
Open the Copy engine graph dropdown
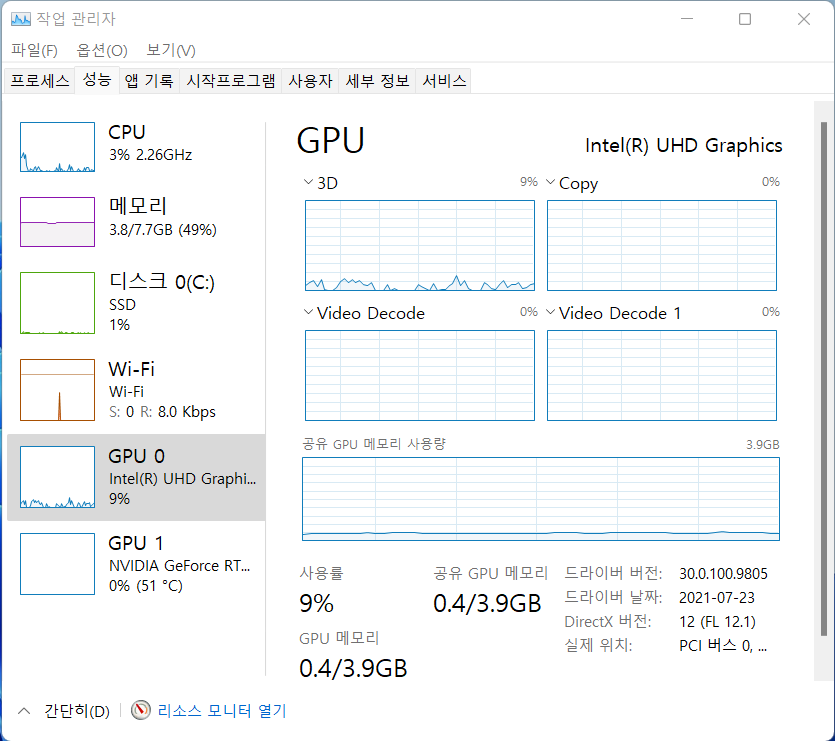(550, 183)
